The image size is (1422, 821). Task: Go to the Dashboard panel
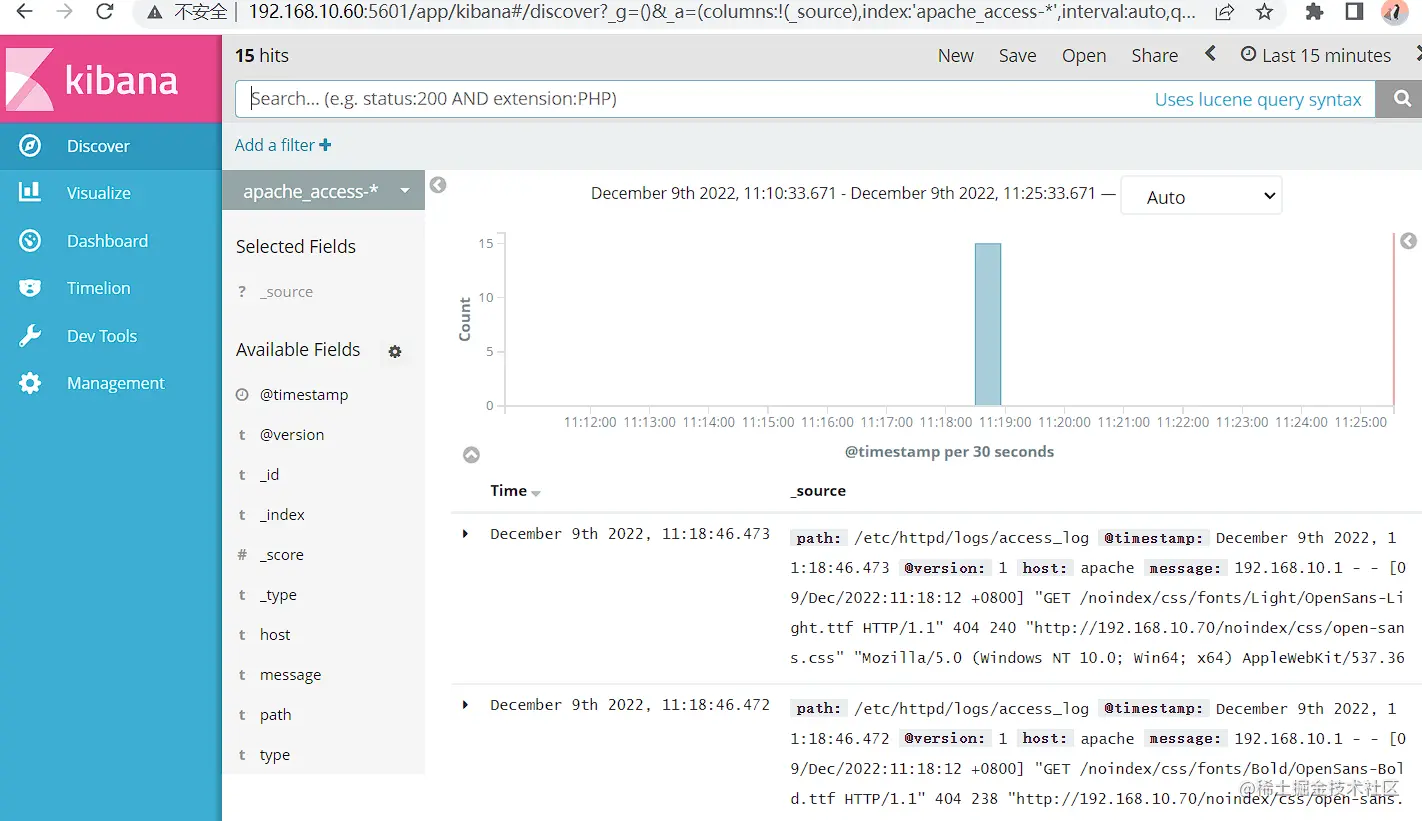(106, 240)
